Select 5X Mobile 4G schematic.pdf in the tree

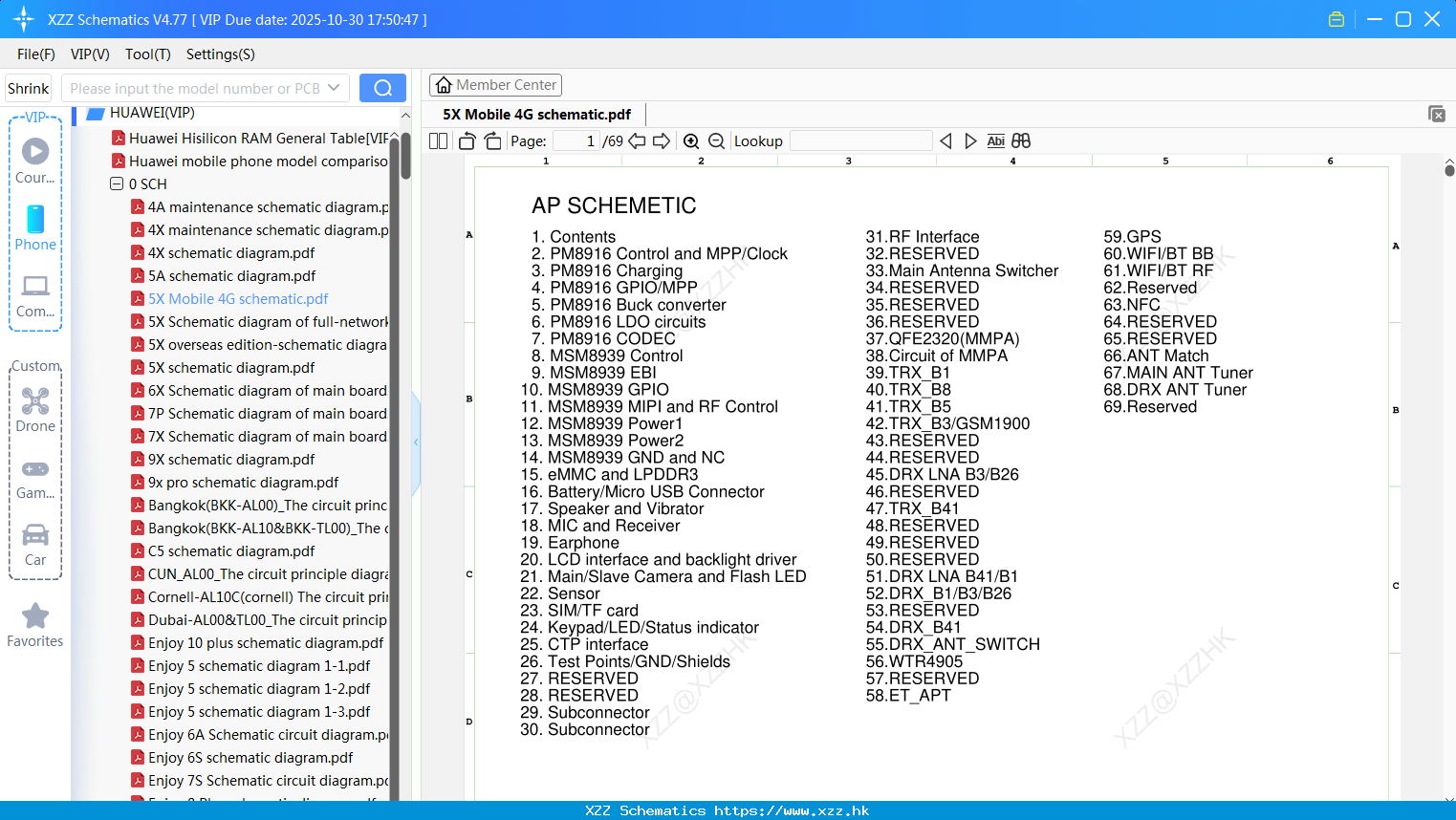point(238,299)
